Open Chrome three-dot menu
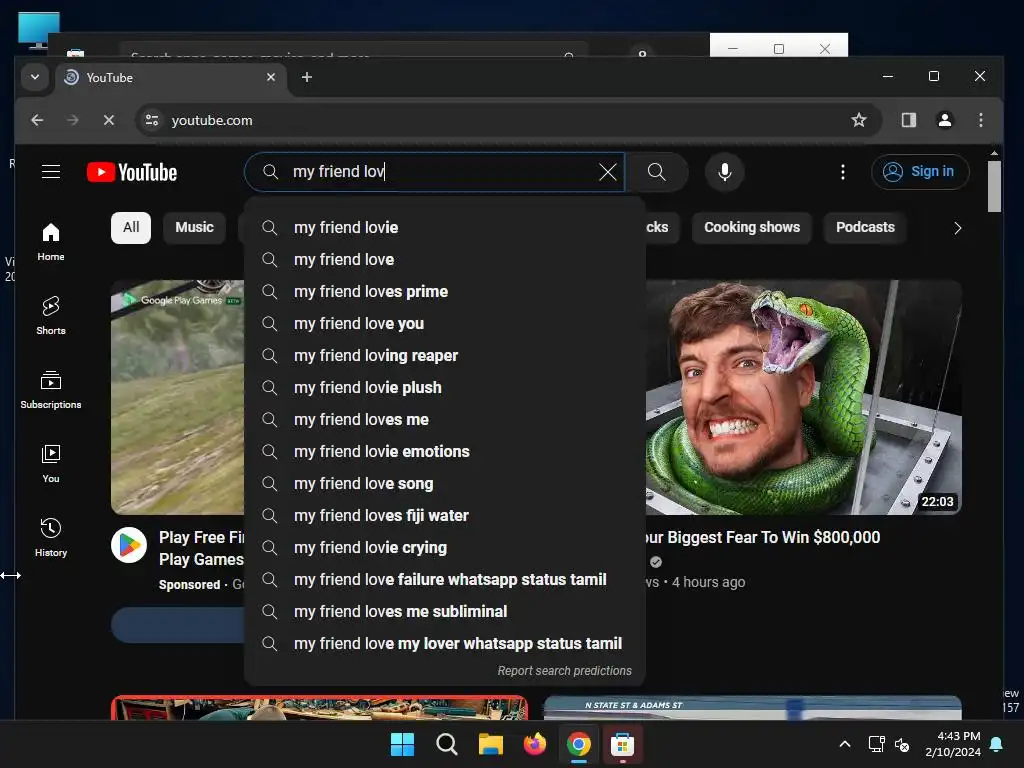This screenshot has width=1024, height=768. pos(980,120)
